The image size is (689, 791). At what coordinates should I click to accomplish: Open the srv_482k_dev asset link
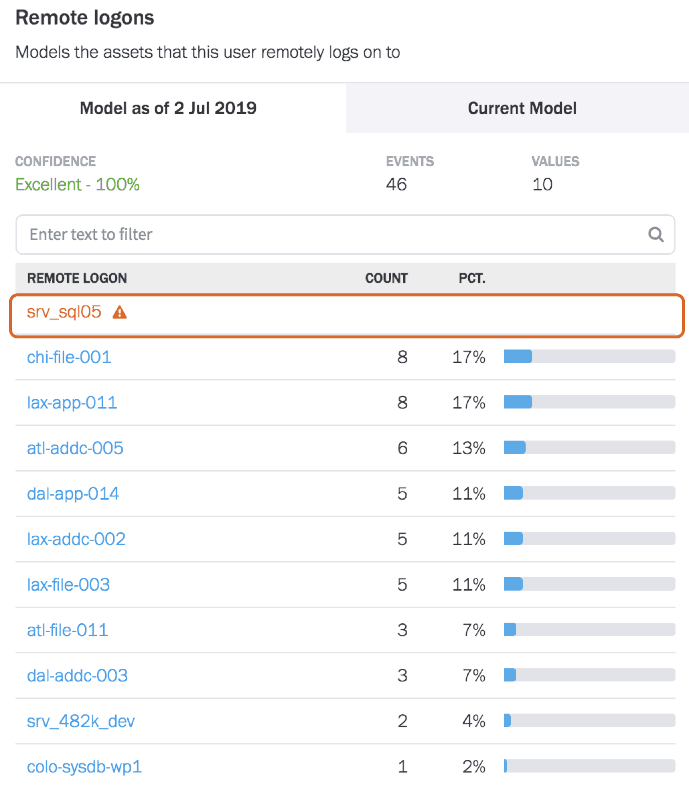(x=81, y=721)
